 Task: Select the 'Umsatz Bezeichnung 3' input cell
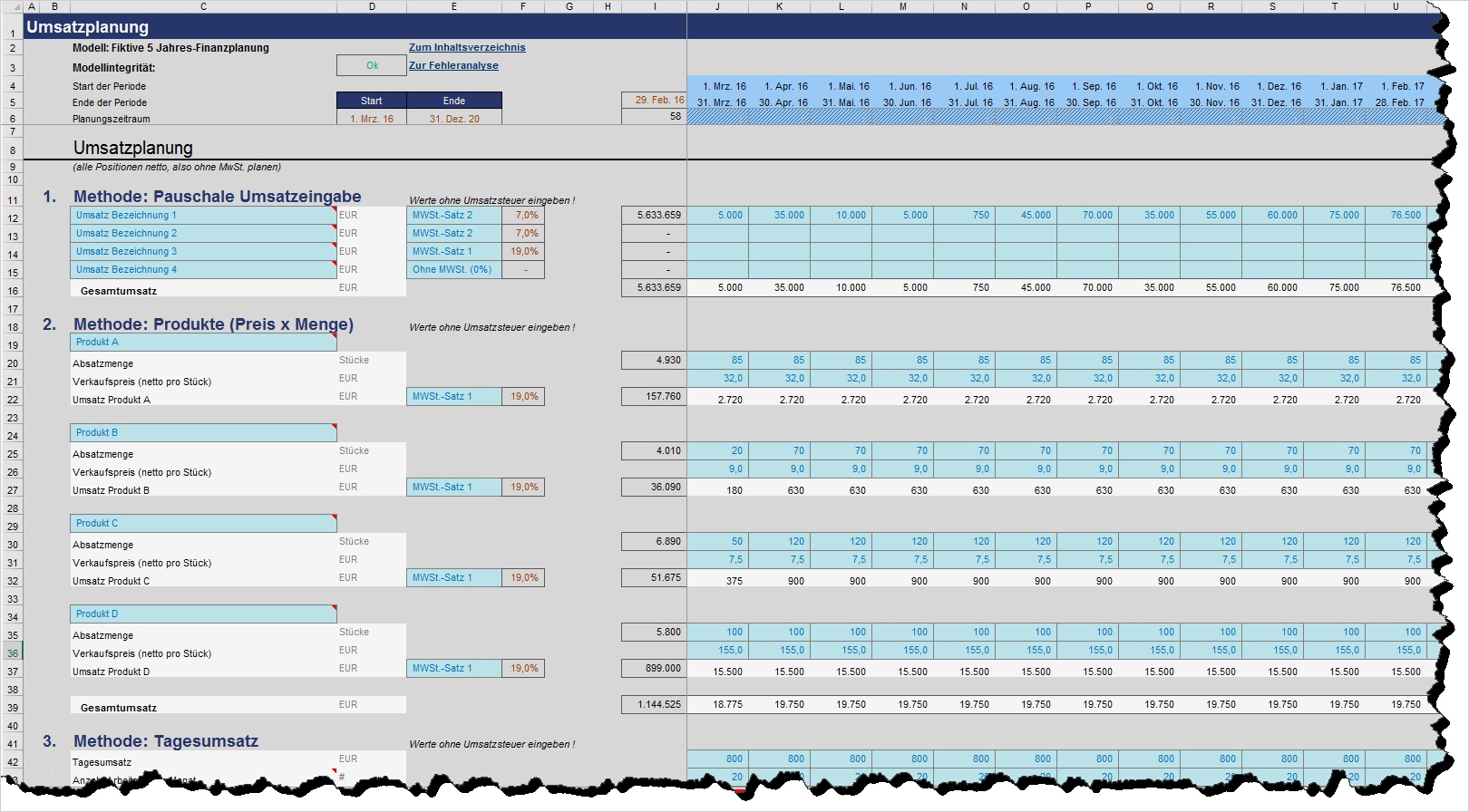point(203,251)
